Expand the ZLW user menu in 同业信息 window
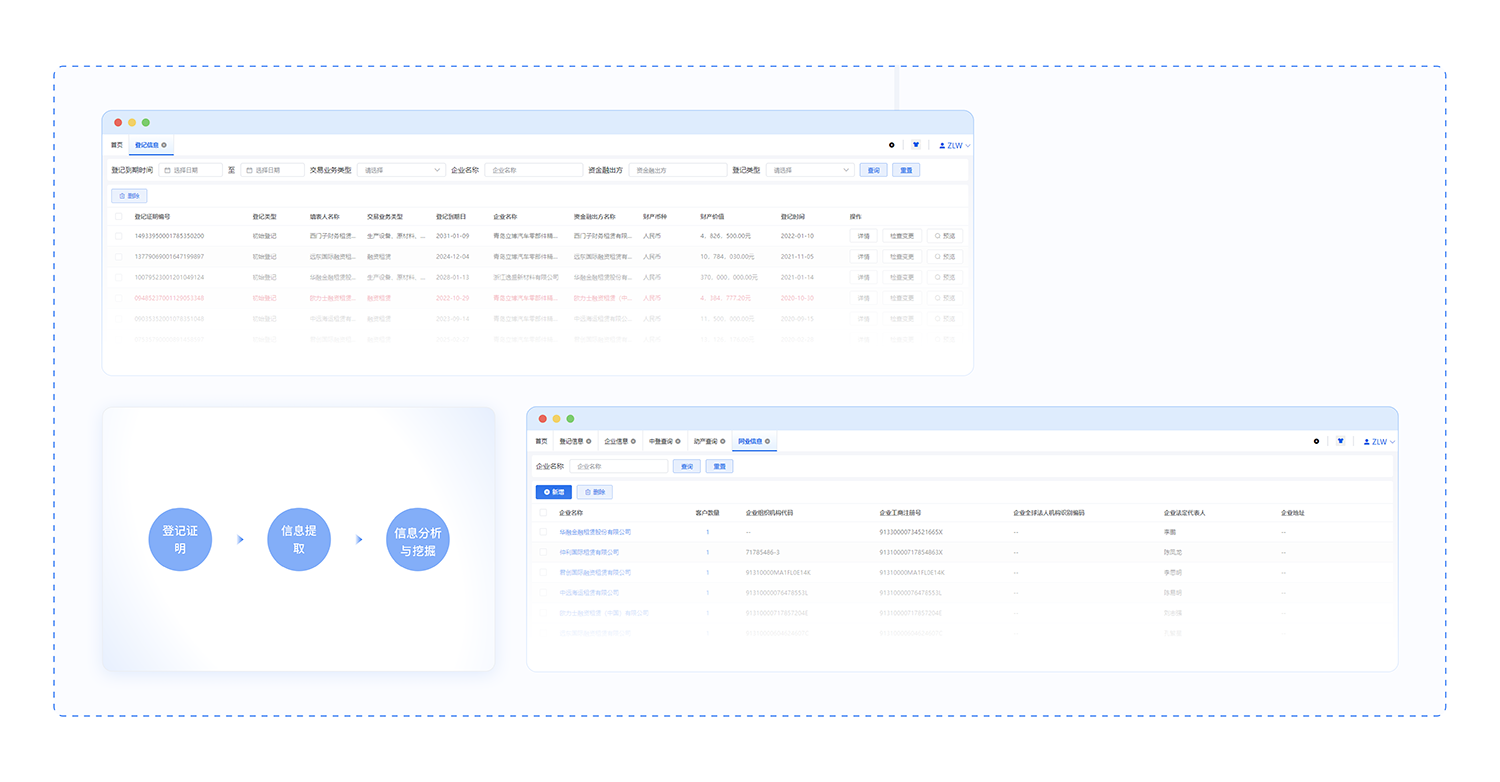 (1379, 441)
